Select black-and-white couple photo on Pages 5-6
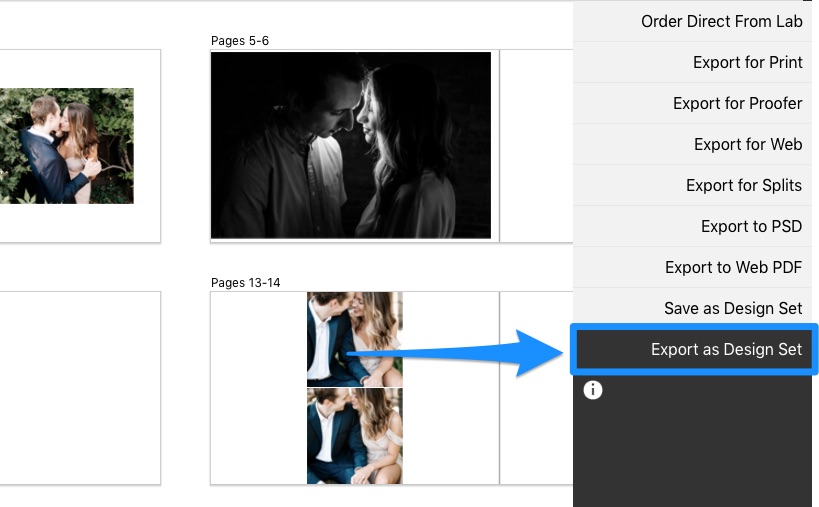This screenshot has width=819, height=507. [x=350, y=145]
